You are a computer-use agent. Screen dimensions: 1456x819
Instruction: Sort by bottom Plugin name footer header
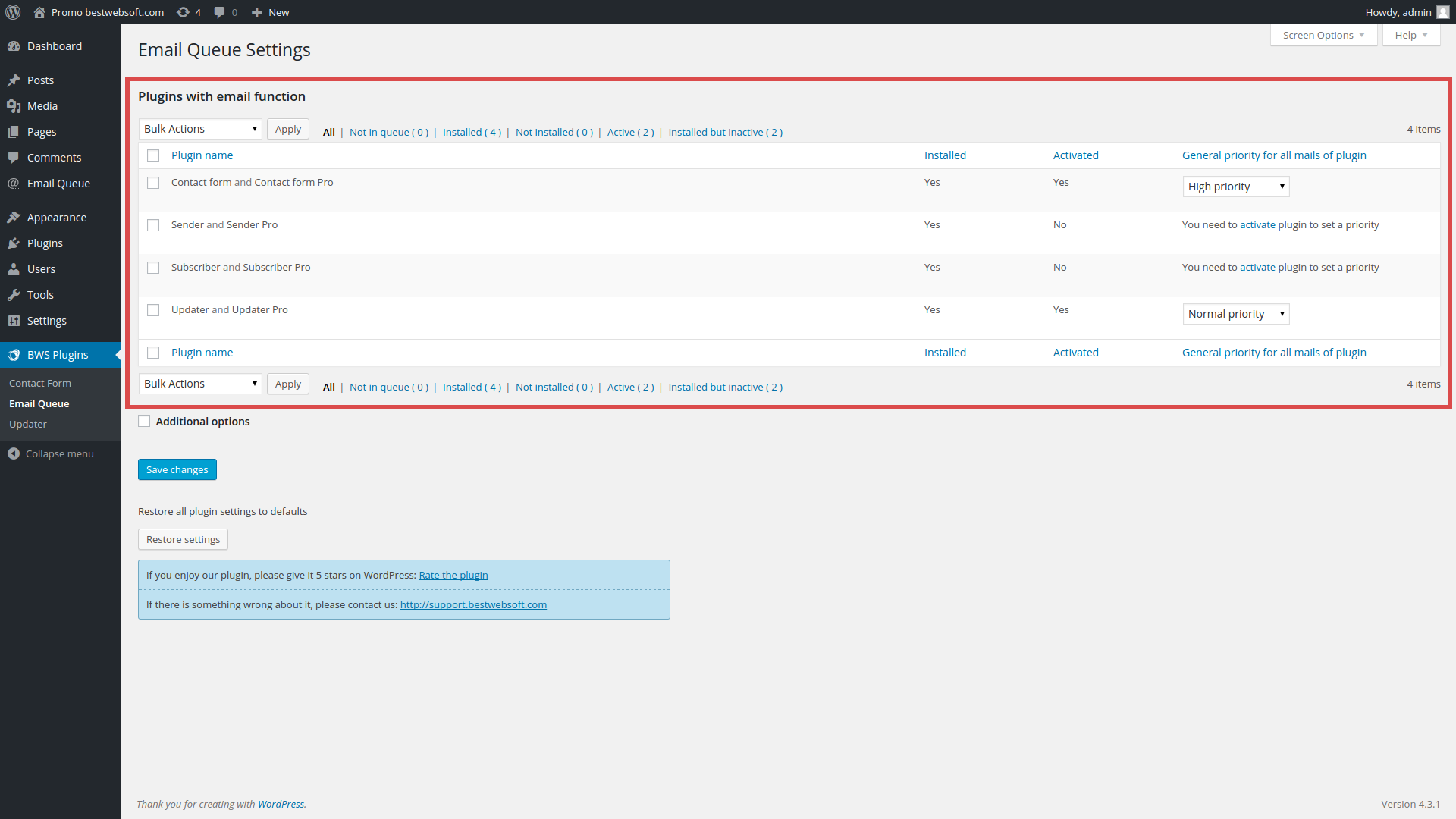pos(202,353)
